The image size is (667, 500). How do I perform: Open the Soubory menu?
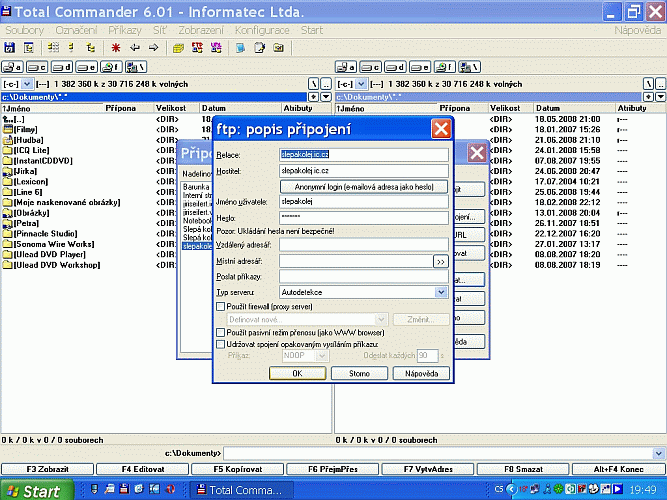[x=22, y=31]
